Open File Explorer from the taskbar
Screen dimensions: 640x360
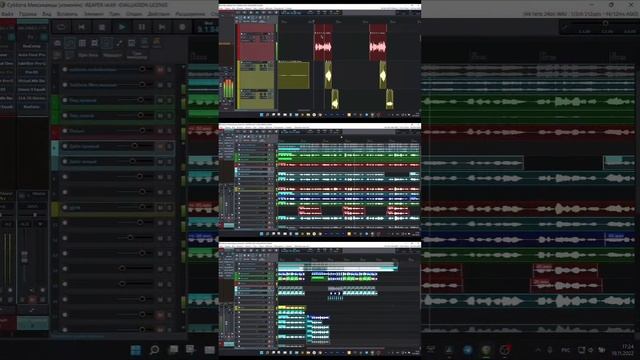[209, 350]
